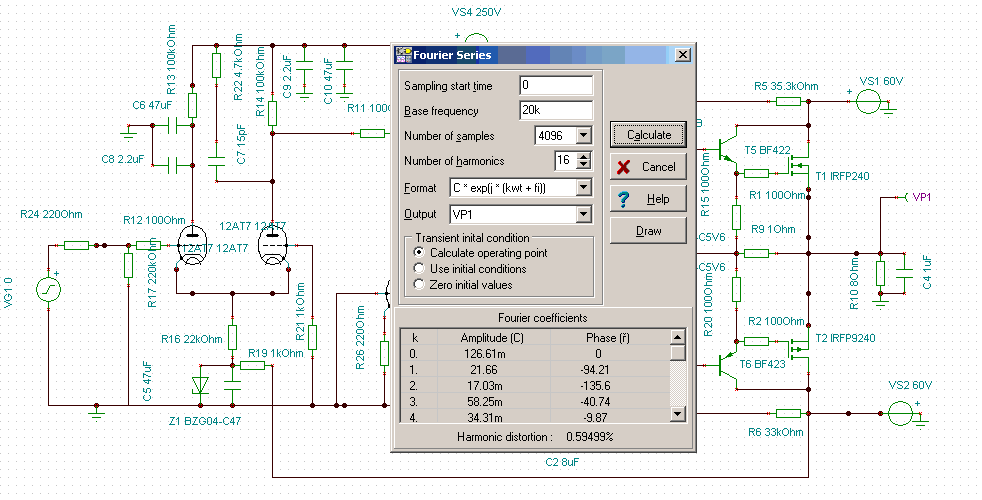
Task: Select the left 12AT7 tube symbol
Action: pyautogui.click(x=191, y=246)
